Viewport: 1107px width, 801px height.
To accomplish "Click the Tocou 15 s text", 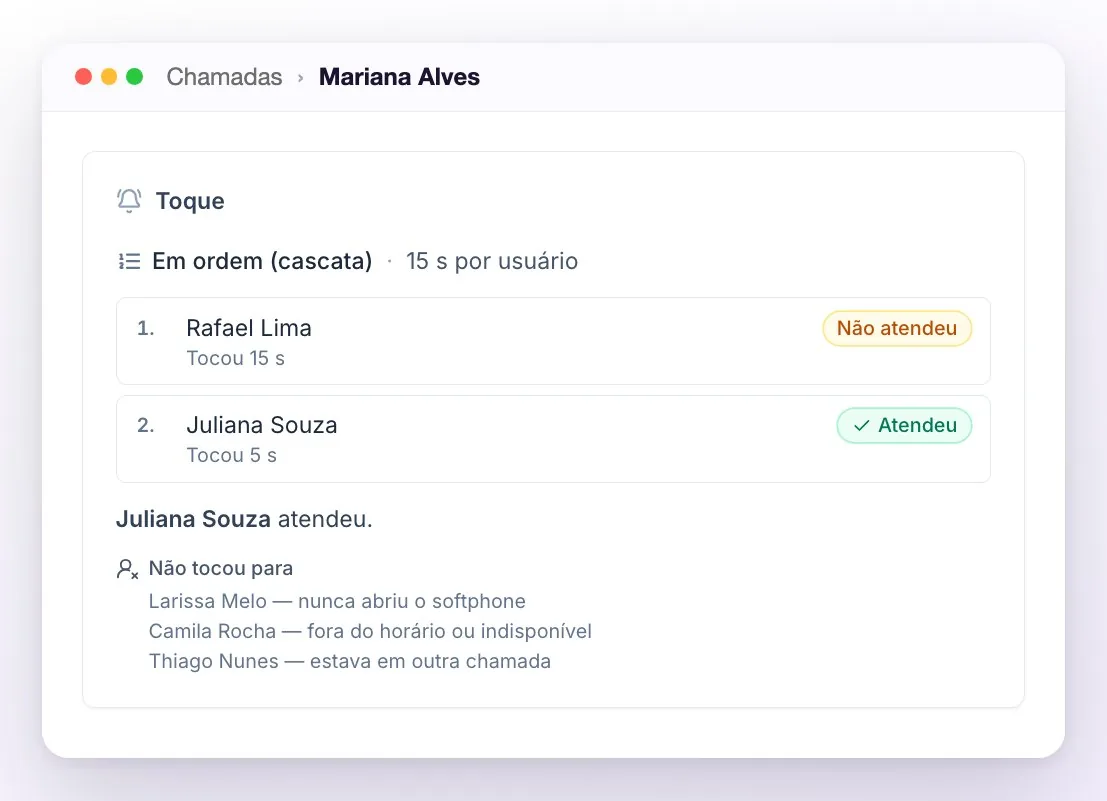I will (235, 359).
